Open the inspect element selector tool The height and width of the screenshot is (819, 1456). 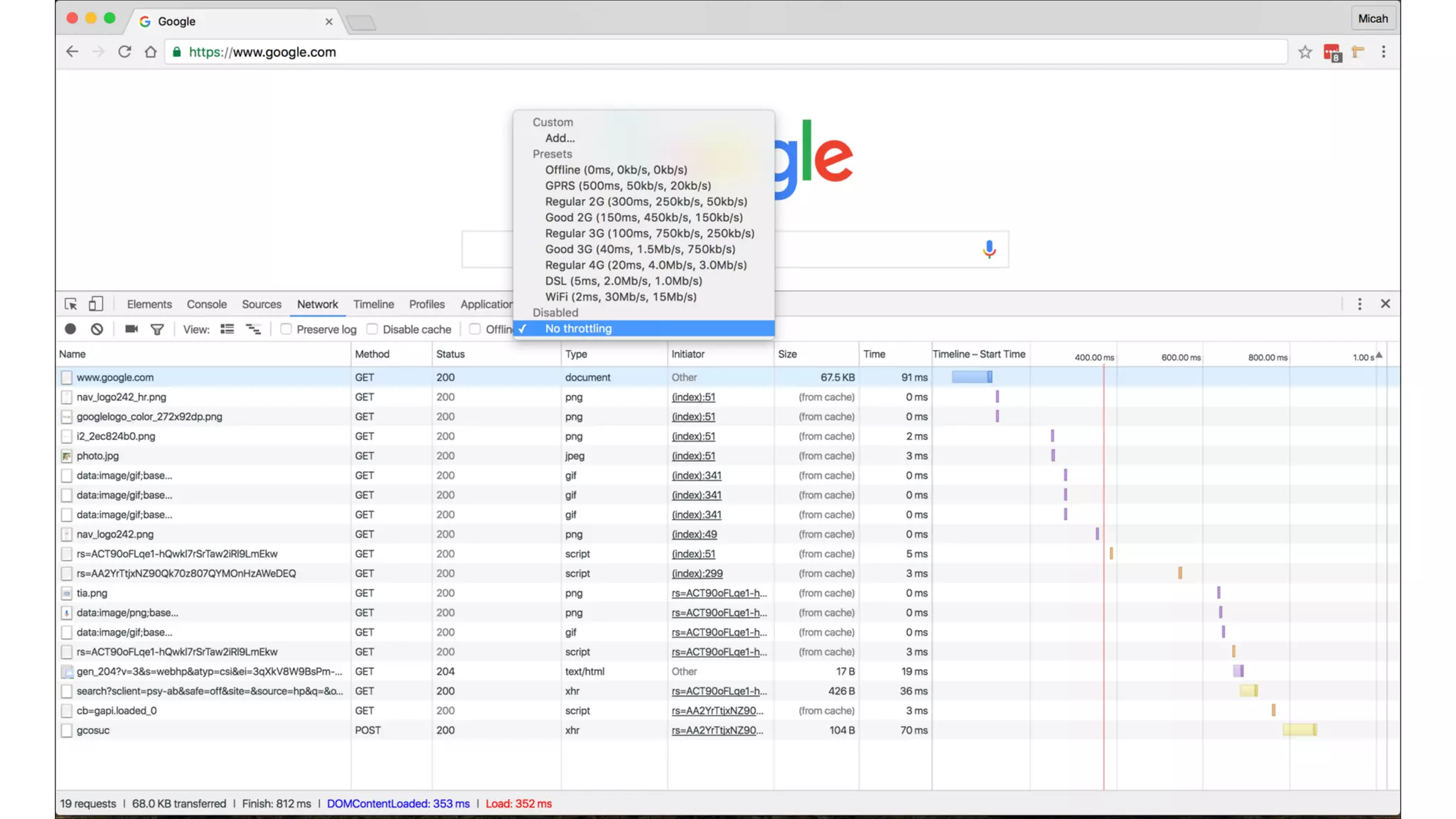(x=70, y=304)
